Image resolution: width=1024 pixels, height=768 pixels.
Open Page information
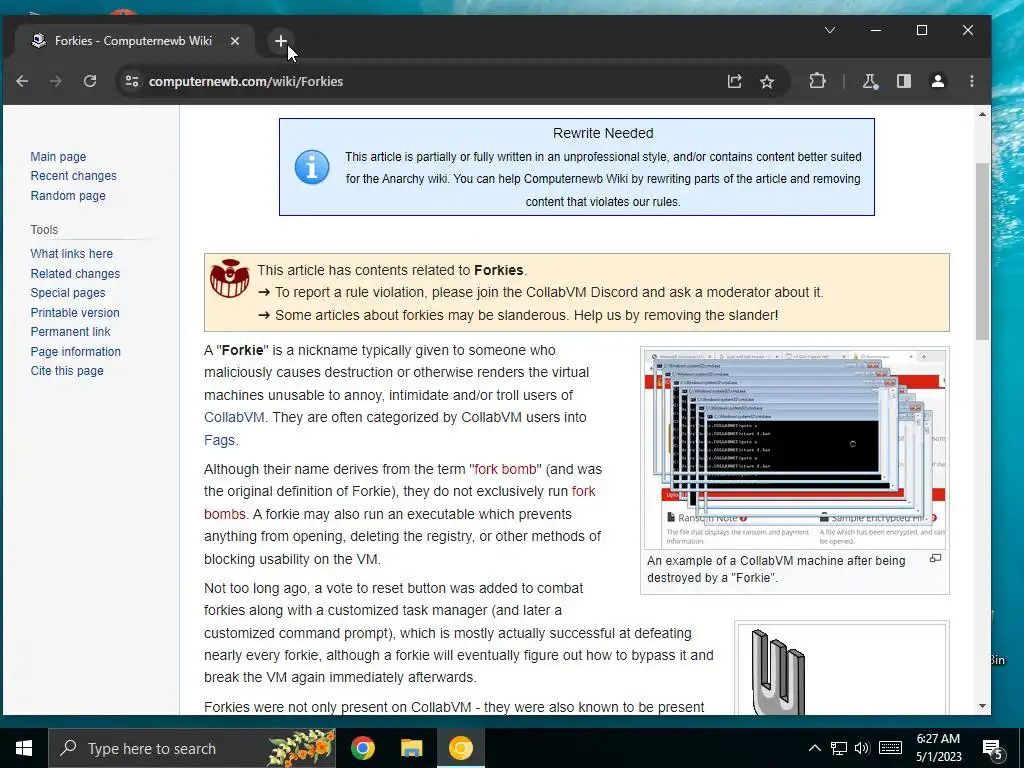(x=75, y=351)
